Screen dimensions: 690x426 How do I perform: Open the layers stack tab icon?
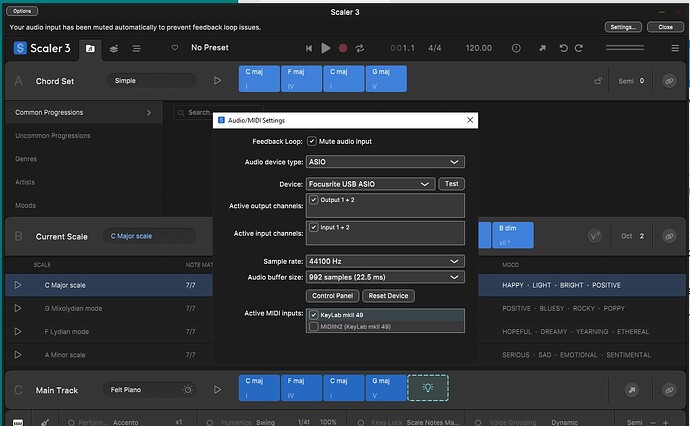point(114,48)
